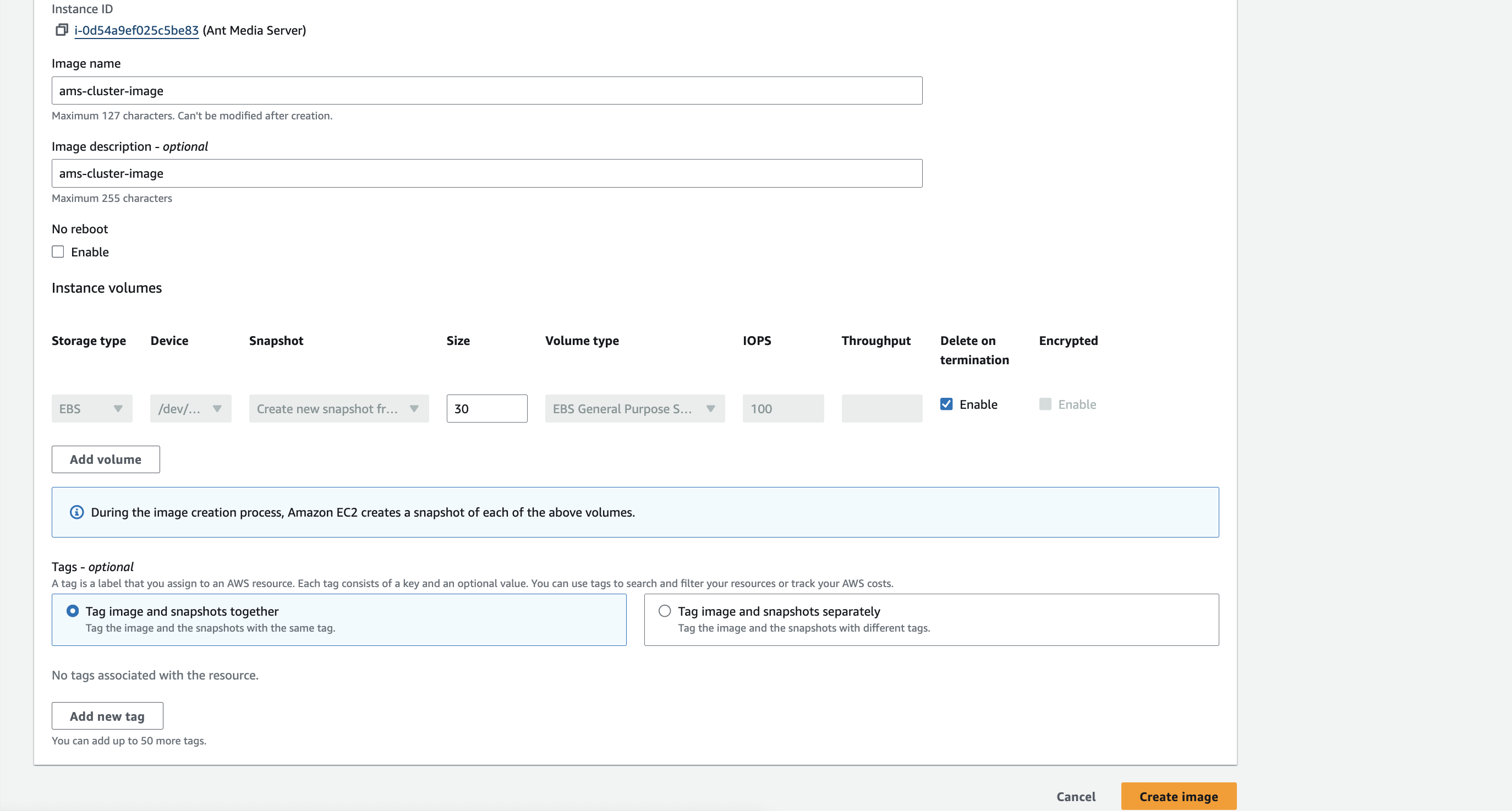1512x811 pixels.
Task: Click the info icon in the blue notice
Action: (x=77, y=512)
